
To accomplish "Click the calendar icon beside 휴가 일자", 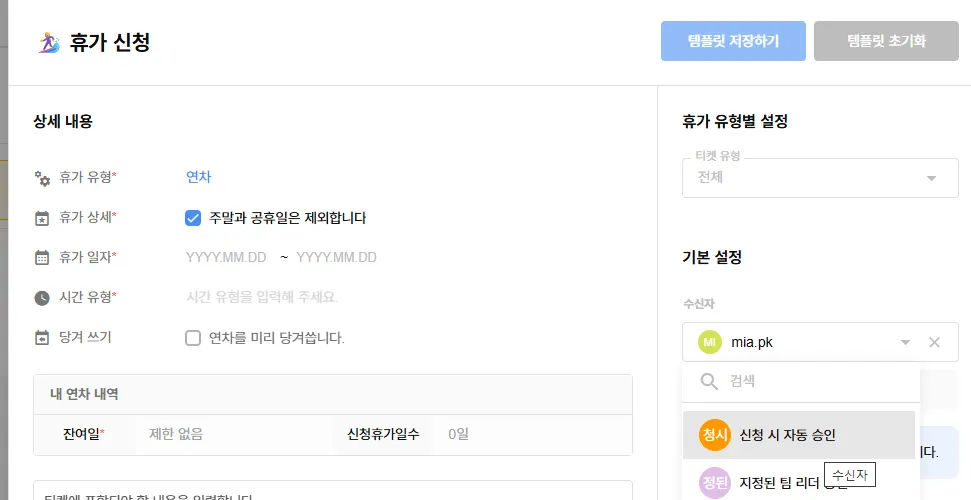I will click(41, 258).
